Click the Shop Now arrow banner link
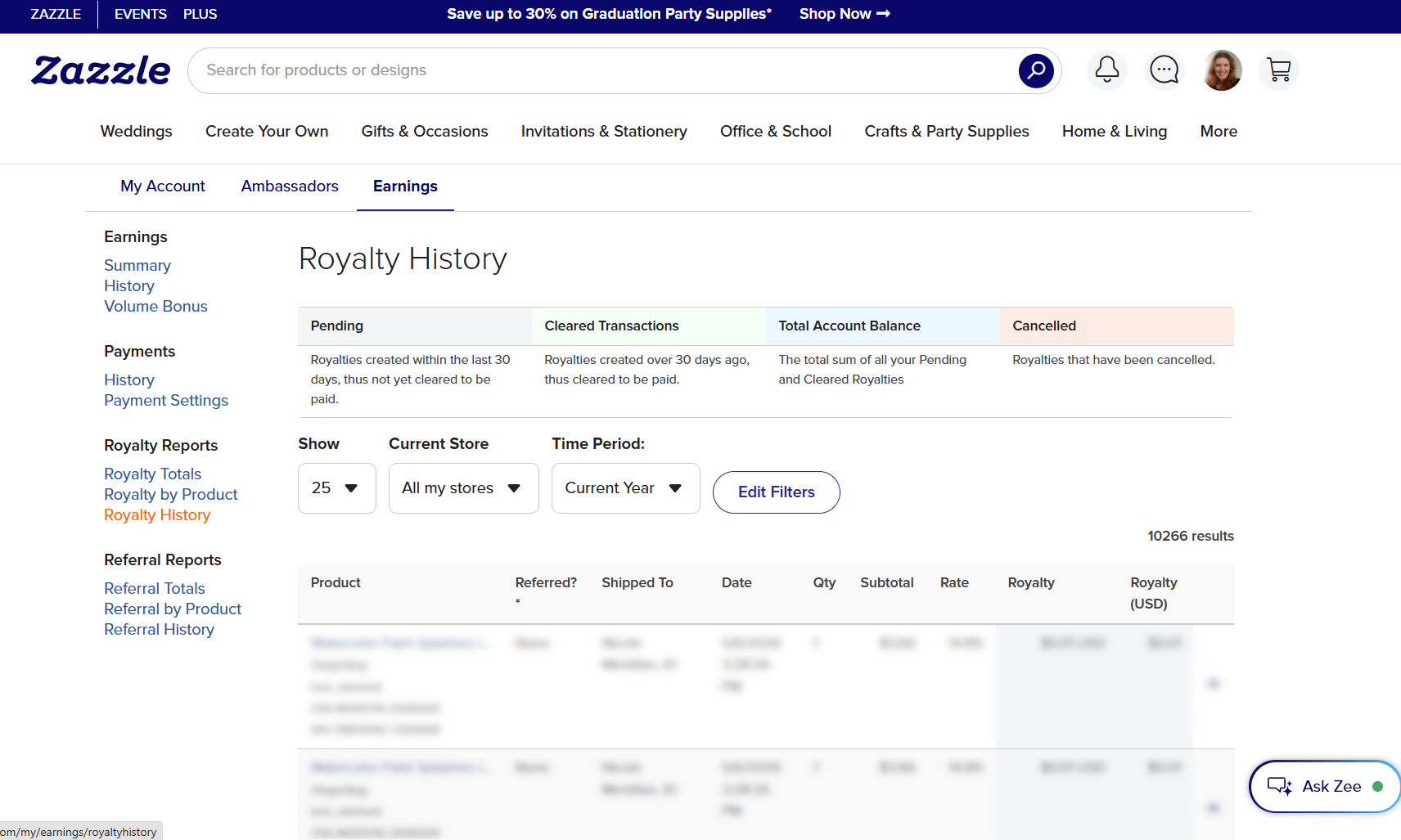The width and height of the screenshot is (1401, 840). [845, 14]
